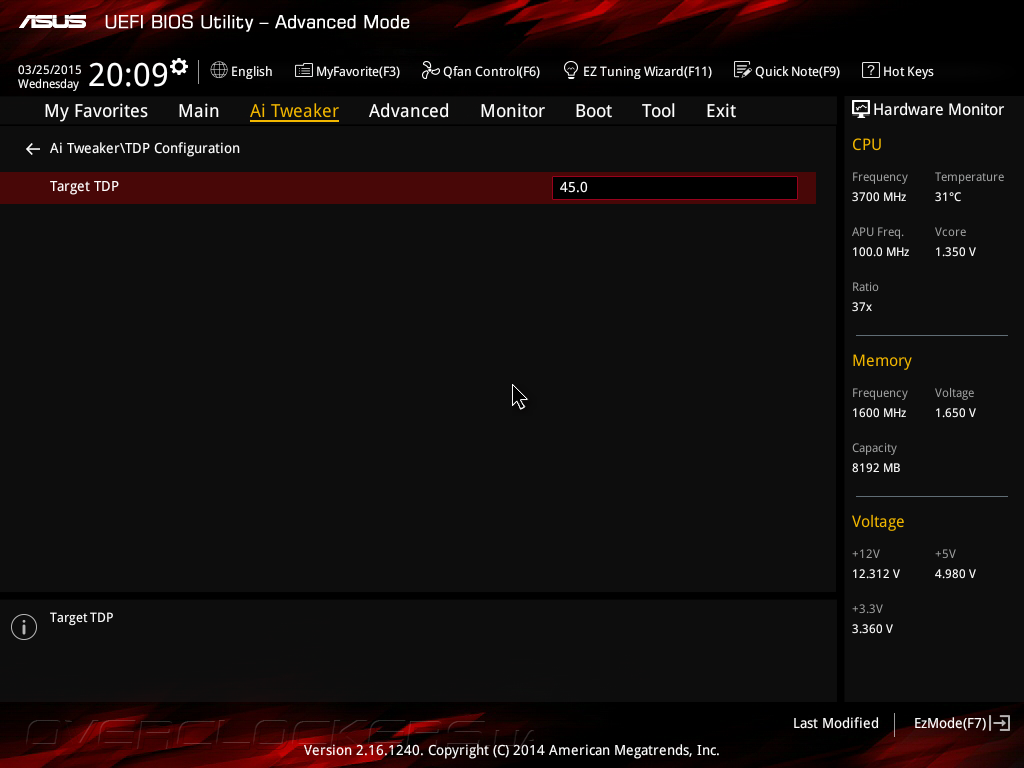This screenshot has width=1024, height=768.
Task: Select the Exit tab
Action: [721, 111]
